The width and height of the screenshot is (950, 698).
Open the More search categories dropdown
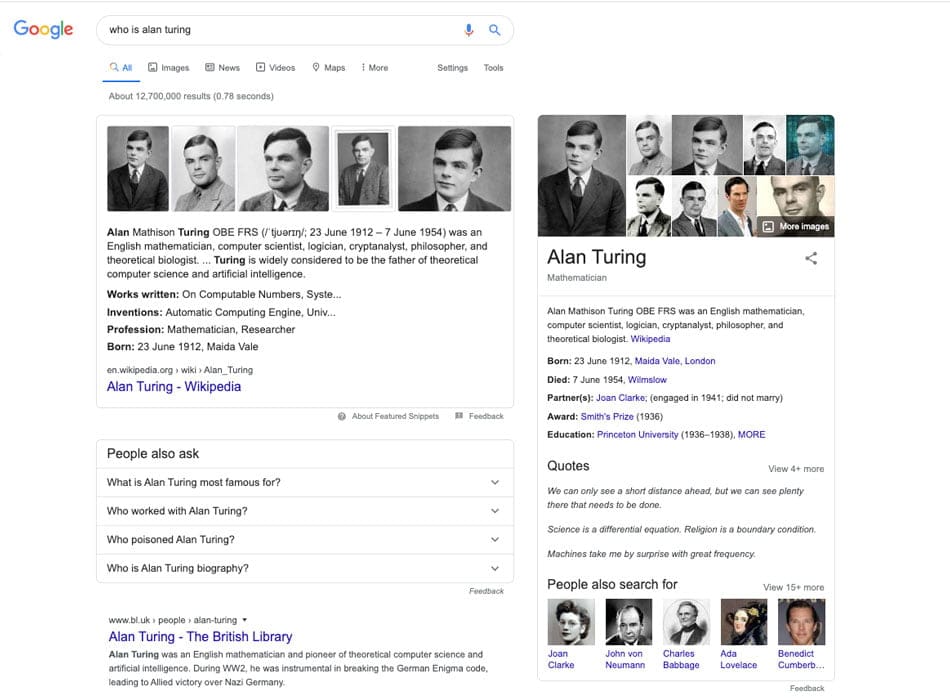coord(374,67)
